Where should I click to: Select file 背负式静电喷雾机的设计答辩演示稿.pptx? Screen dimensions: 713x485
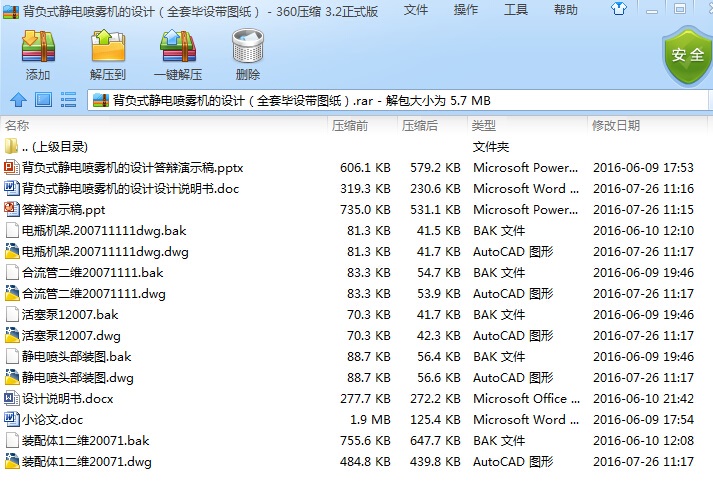(354, 167)
